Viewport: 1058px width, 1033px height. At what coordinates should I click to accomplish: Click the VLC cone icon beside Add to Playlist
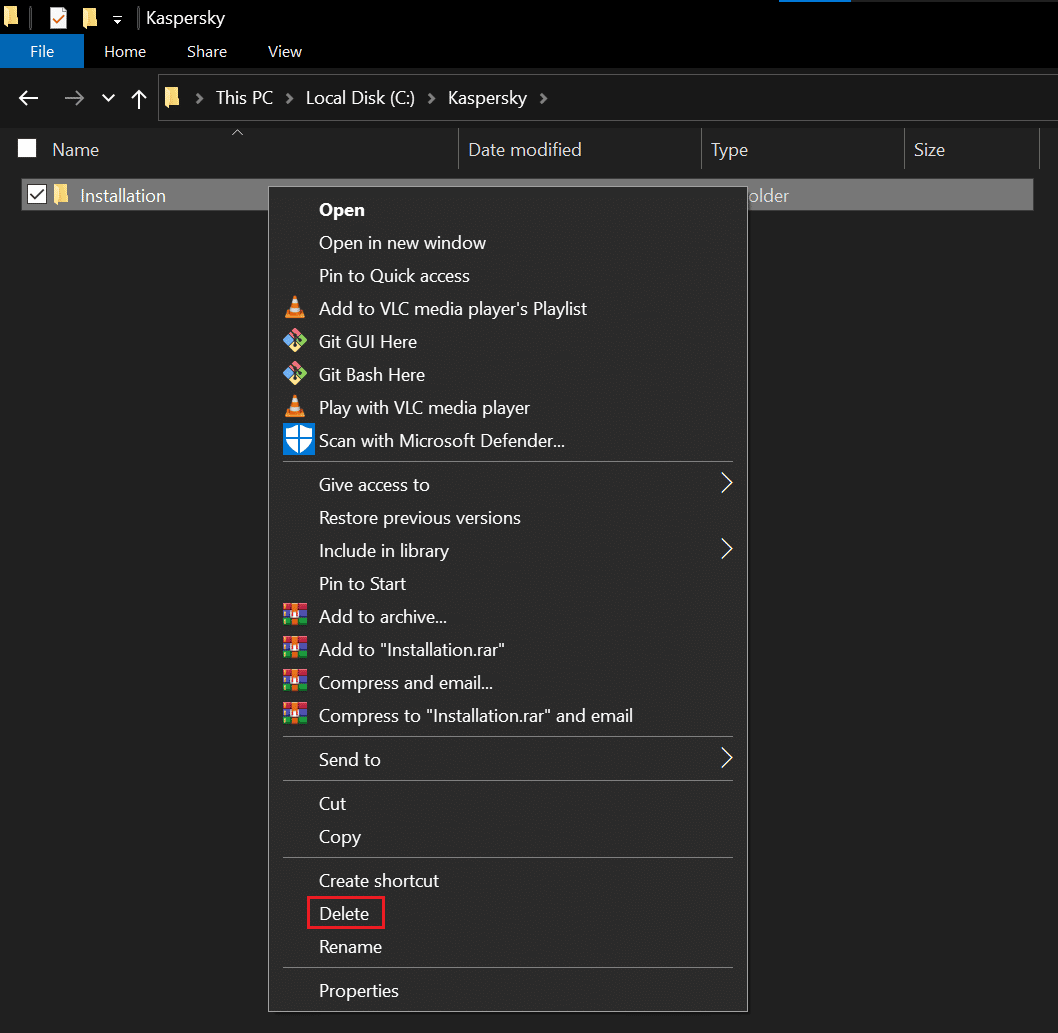(x=295, y=308)
